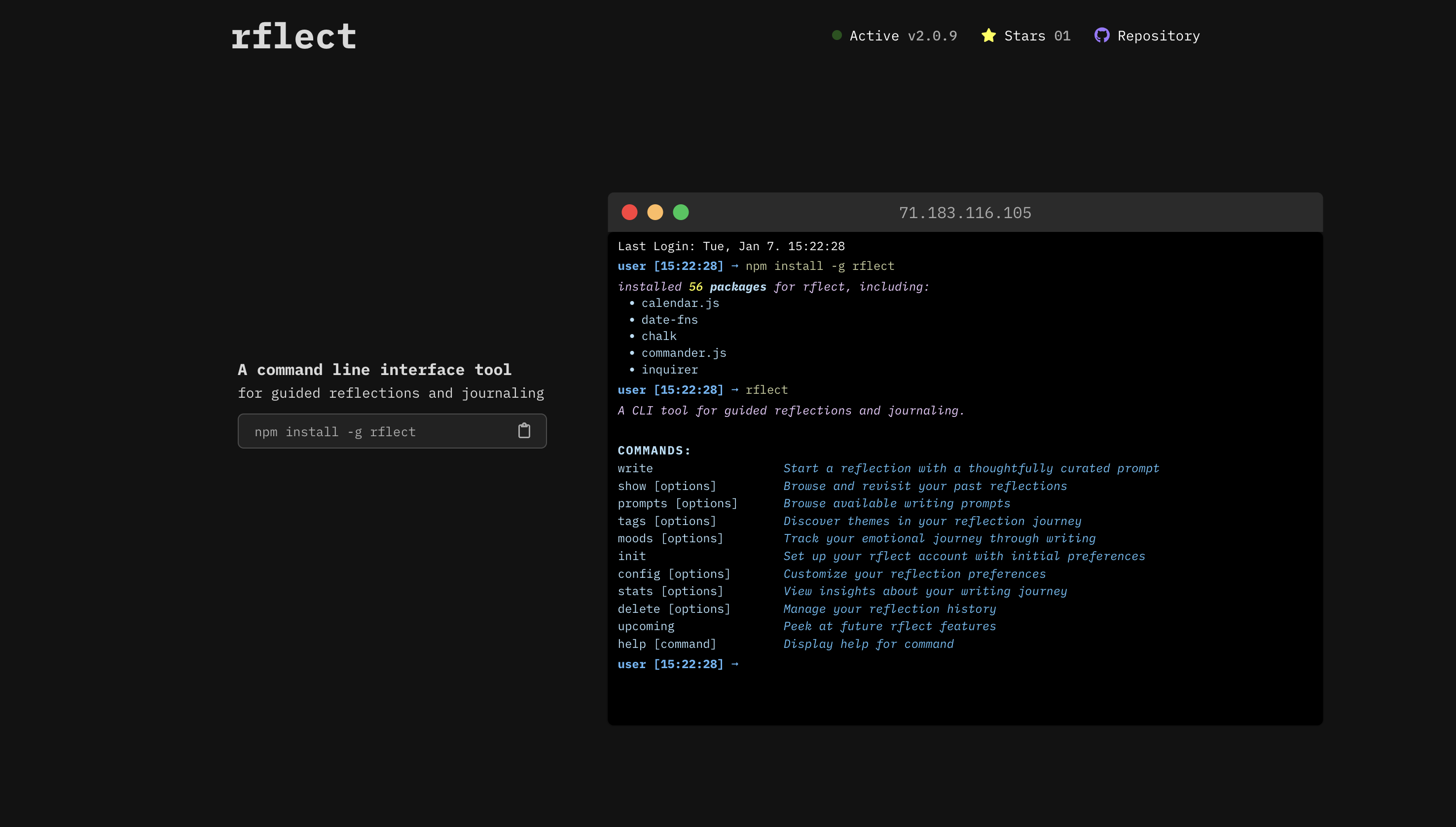Click the green Active status dot
The image size is (1456, 827).
(837, 35)
